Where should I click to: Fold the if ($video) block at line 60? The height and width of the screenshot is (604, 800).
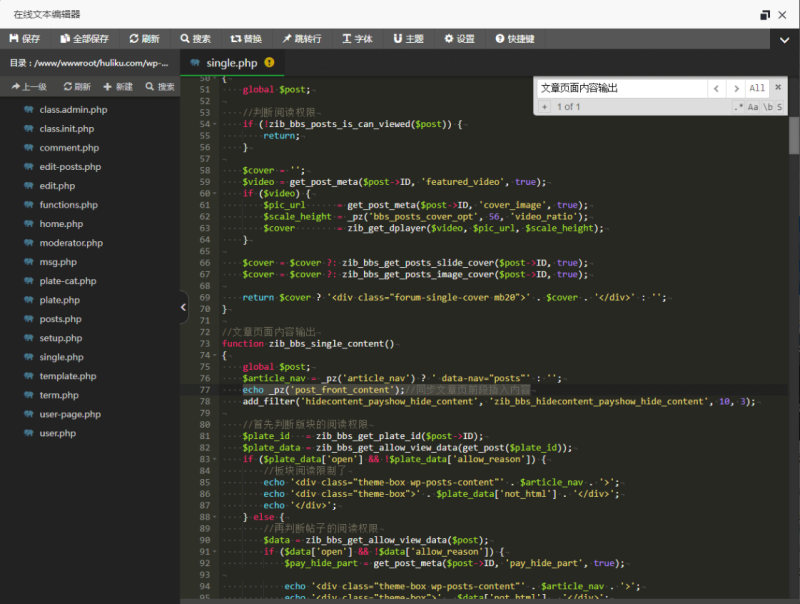(x=215, y=194)
